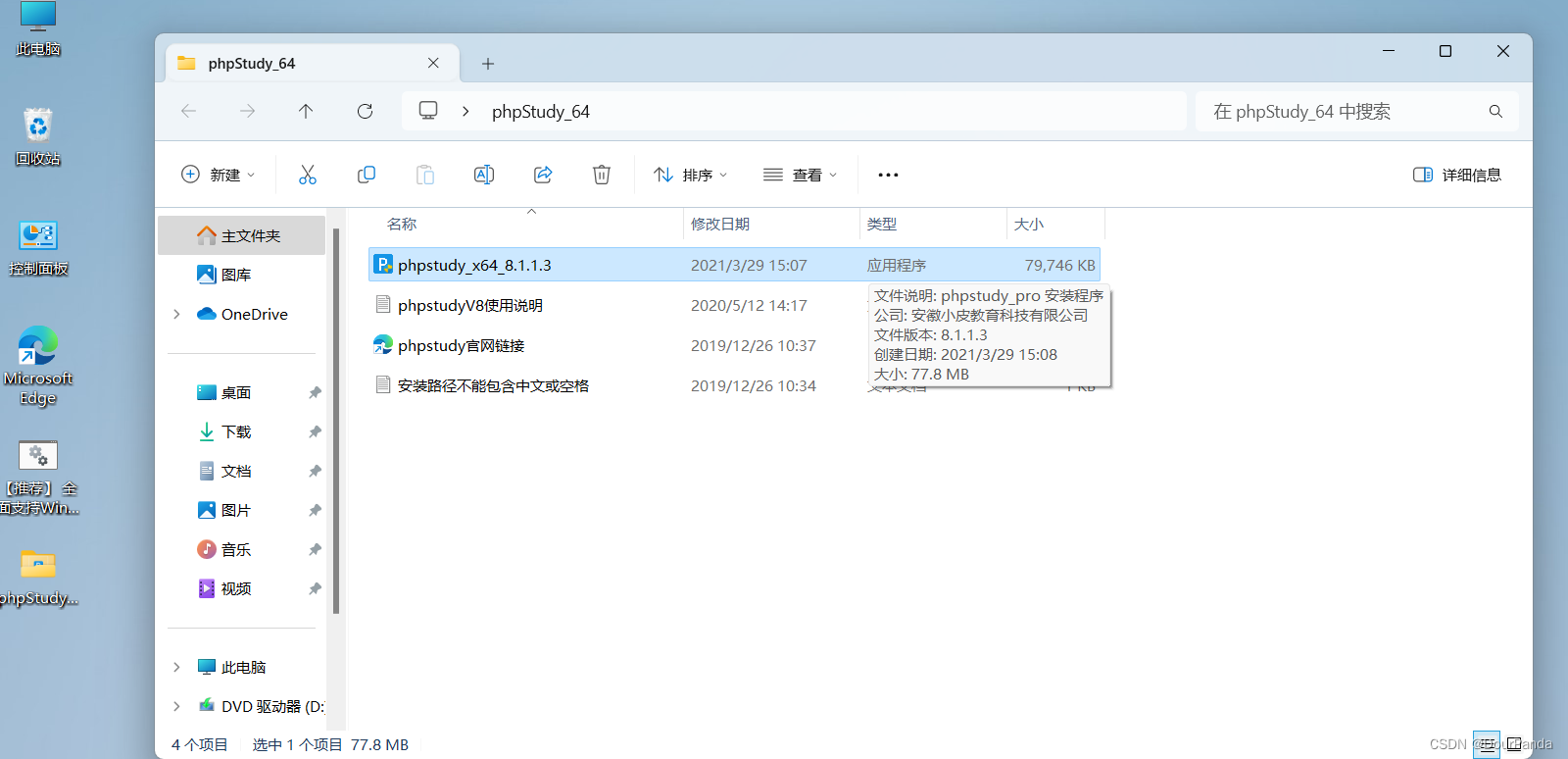Click the Delete trash icon
Viewport: 1568px width, 759px height.
click(602, 175)
